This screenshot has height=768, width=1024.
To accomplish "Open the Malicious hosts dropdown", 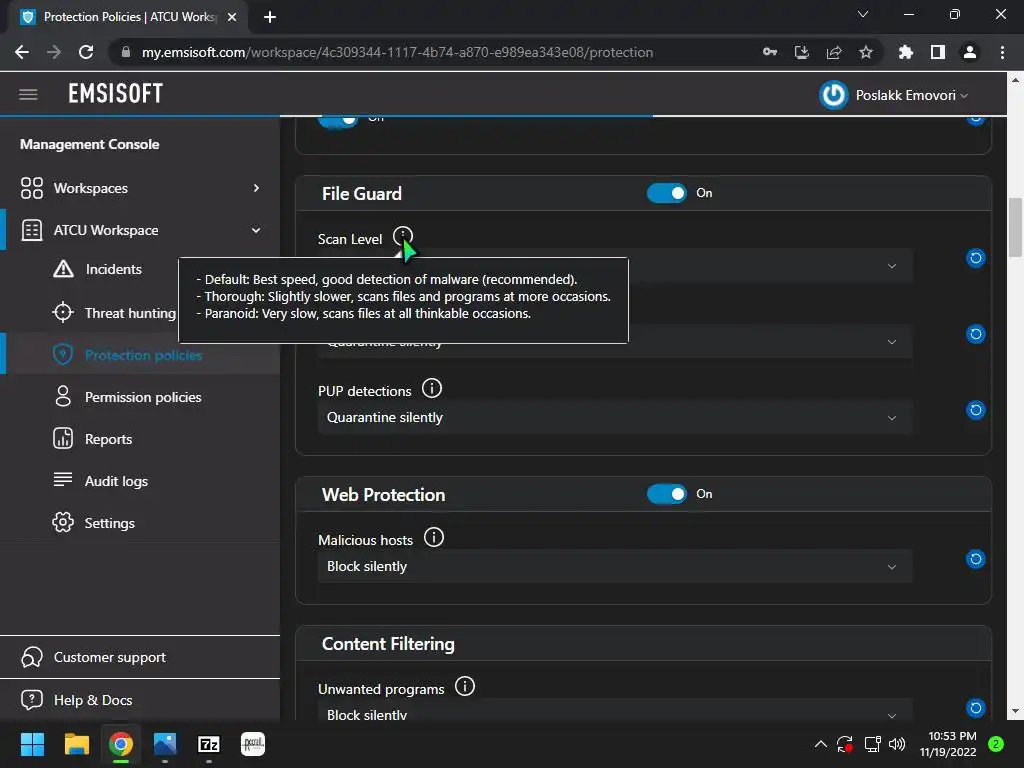I will 615,566.
